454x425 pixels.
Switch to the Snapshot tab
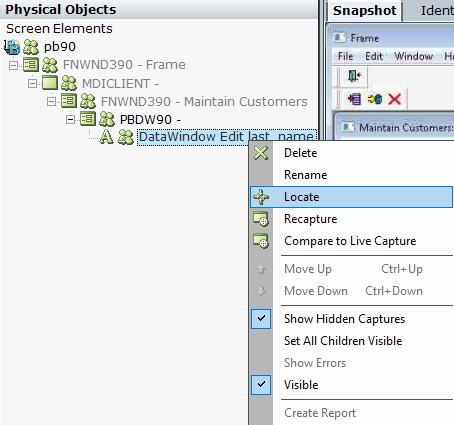pos(365,11)
